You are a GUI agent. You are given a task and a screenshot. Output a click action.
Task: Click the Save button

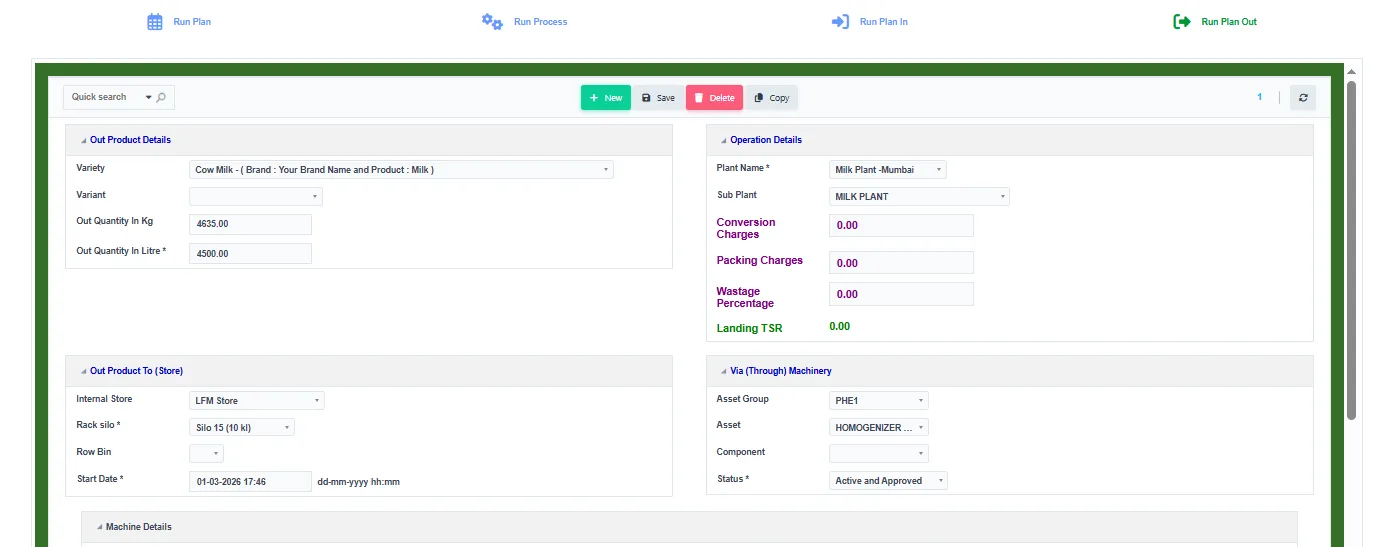(x=658, y=98)
